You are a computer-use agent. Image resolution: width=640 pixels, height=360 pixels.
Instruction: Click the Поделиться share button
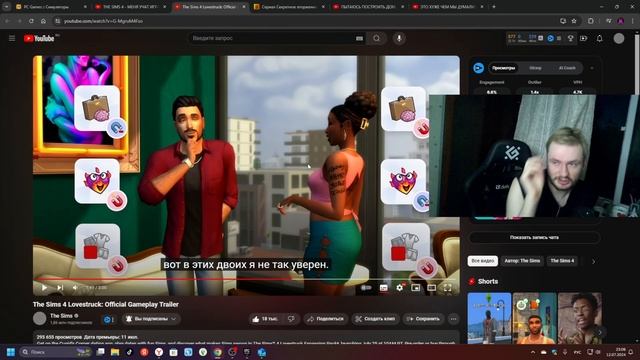pyautogui.click(x=325, y=319)
